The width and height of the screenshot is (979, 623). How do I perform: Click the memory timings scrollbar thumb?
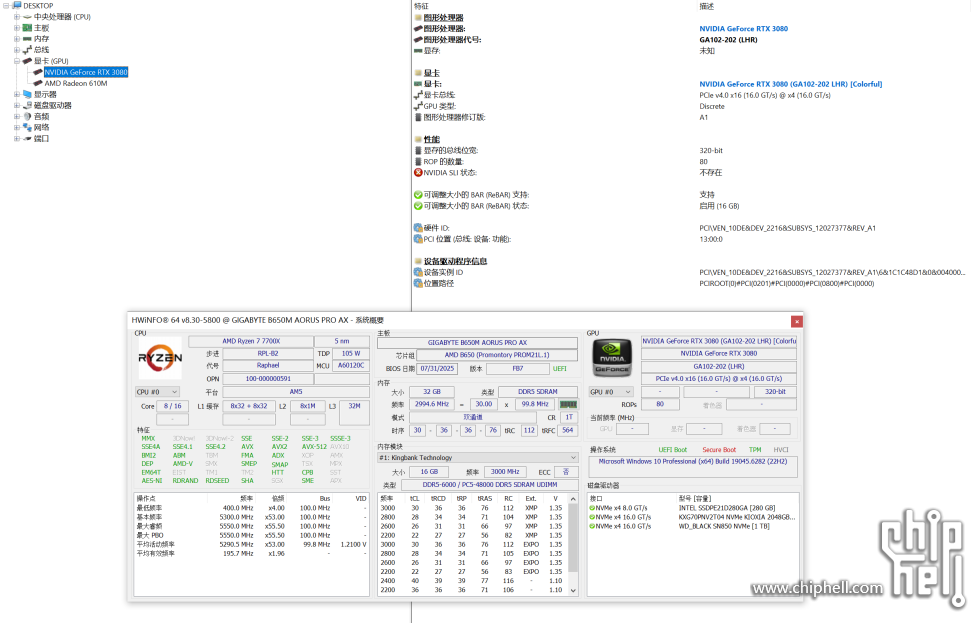(573, 539)
